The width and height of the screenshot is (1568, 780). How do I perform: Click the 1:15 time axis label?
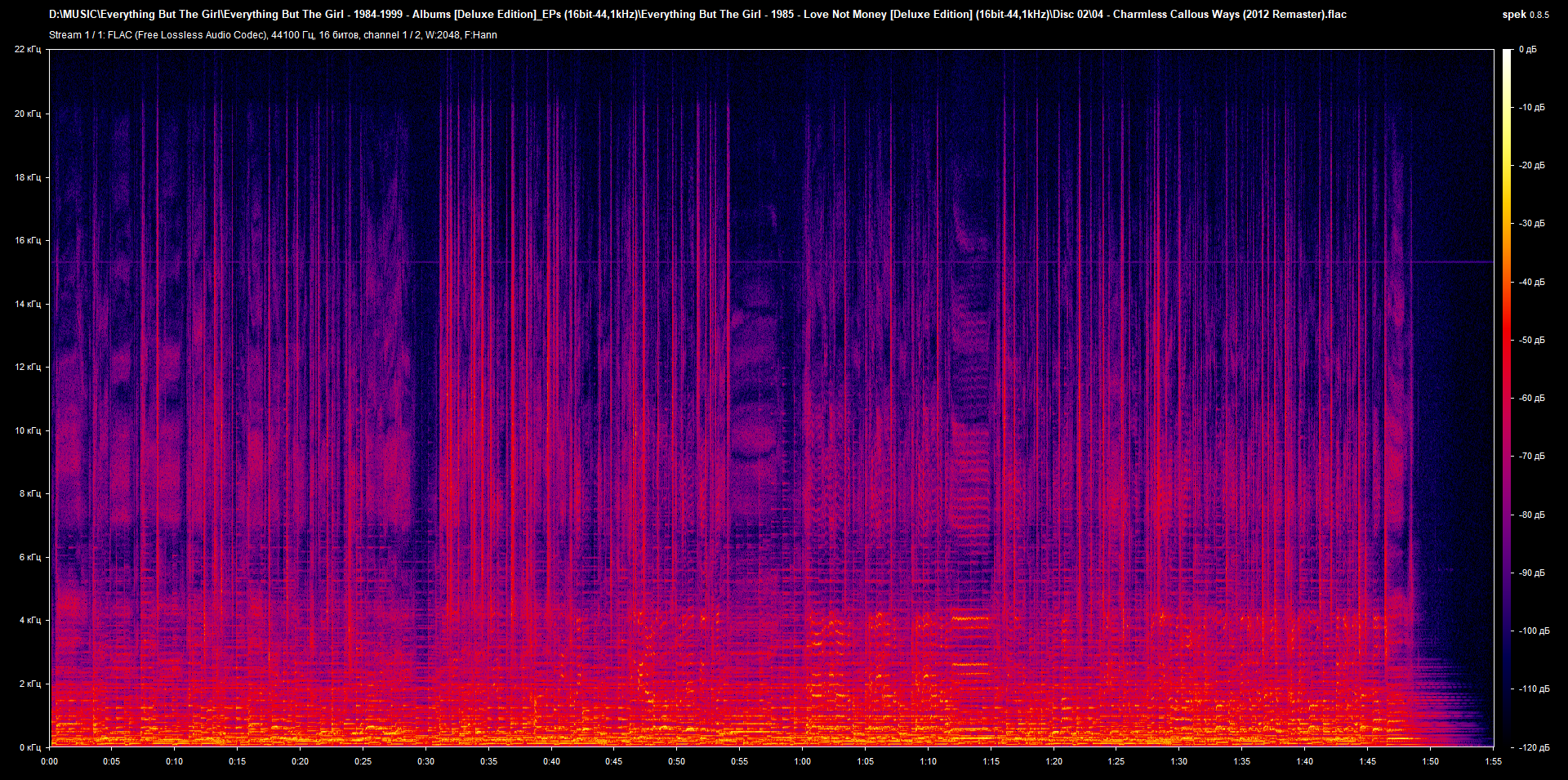click(991, 761)
